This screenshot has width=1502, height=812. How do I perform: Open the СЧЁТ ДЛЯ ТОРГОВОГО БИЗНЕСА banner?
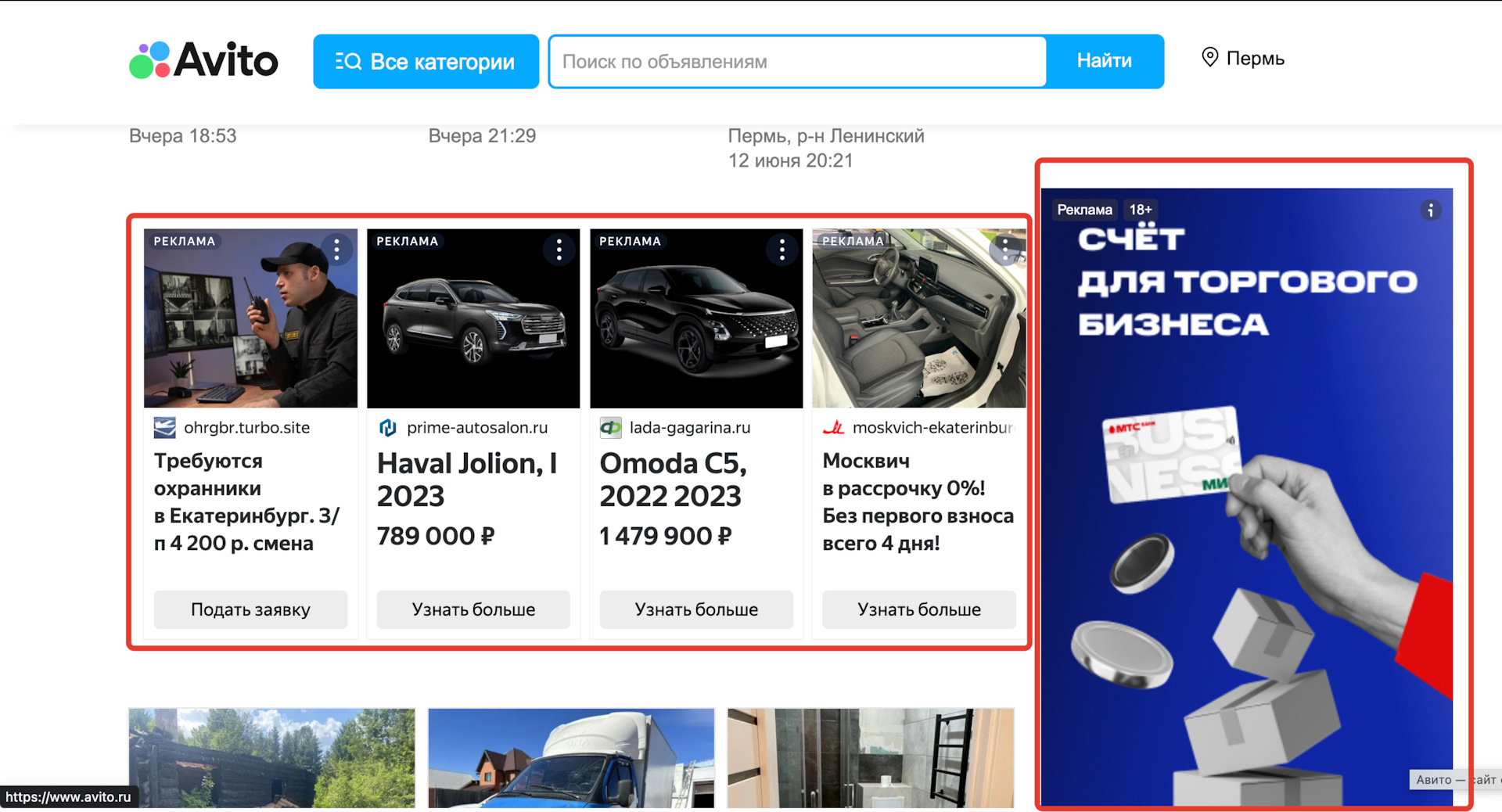pos(1247,496)
